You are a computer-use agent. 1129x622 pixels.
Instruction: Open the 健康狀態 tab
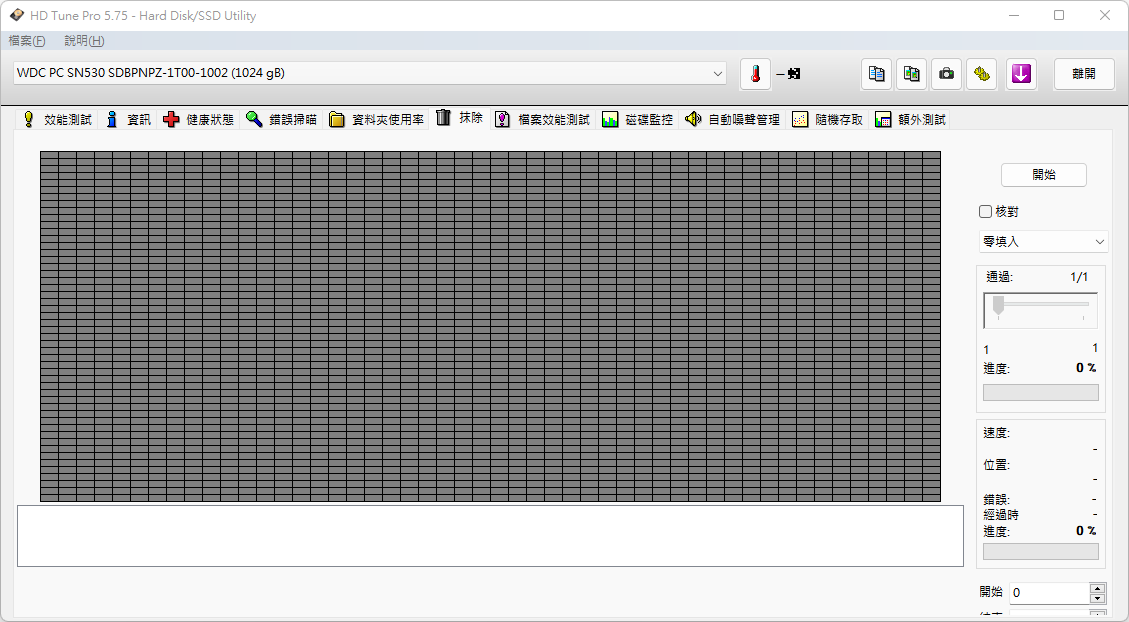click(199, 120)
